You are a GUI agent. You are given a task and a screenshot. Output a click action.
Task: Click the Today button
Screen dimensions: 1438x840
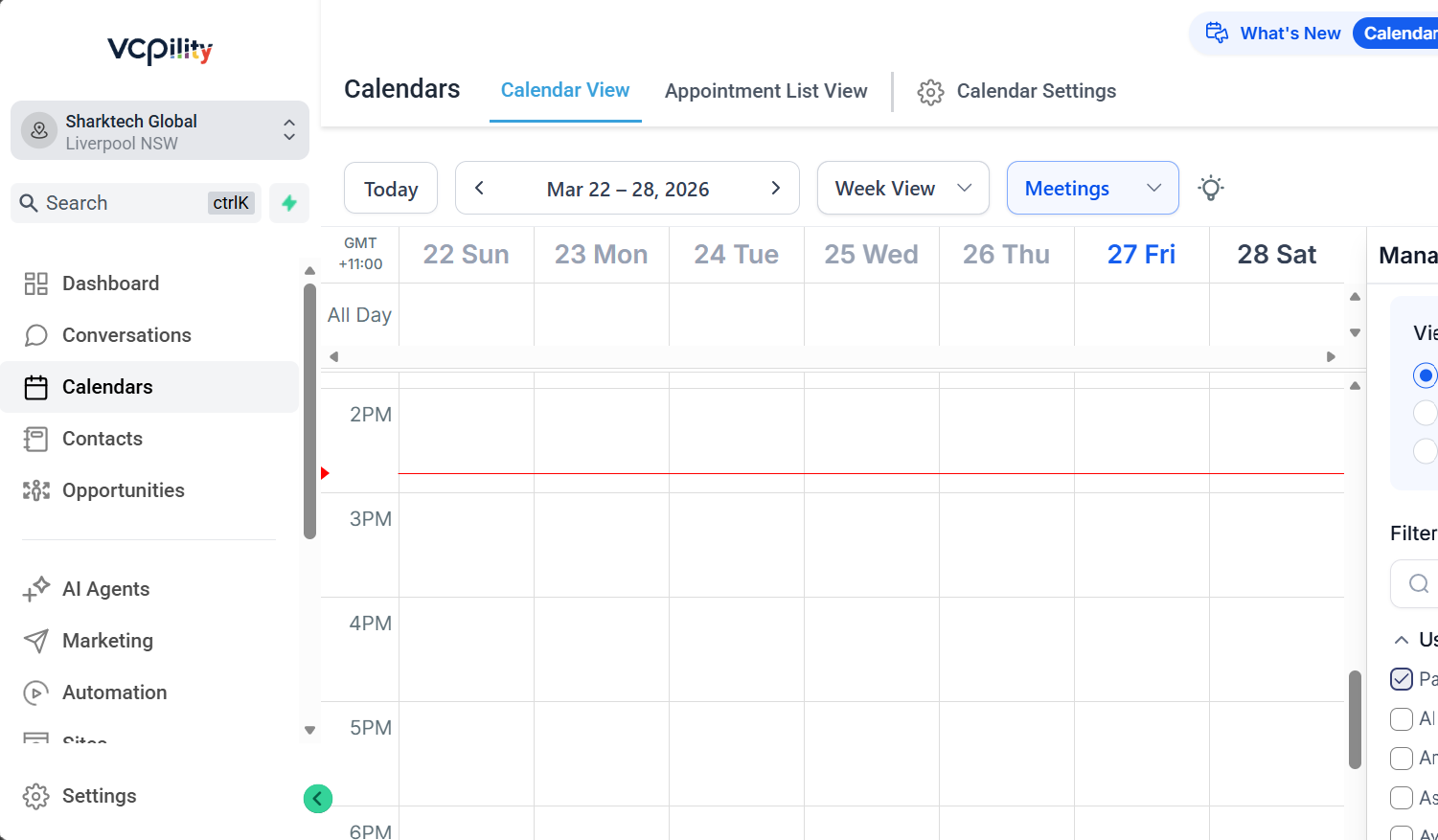point(390,188)
